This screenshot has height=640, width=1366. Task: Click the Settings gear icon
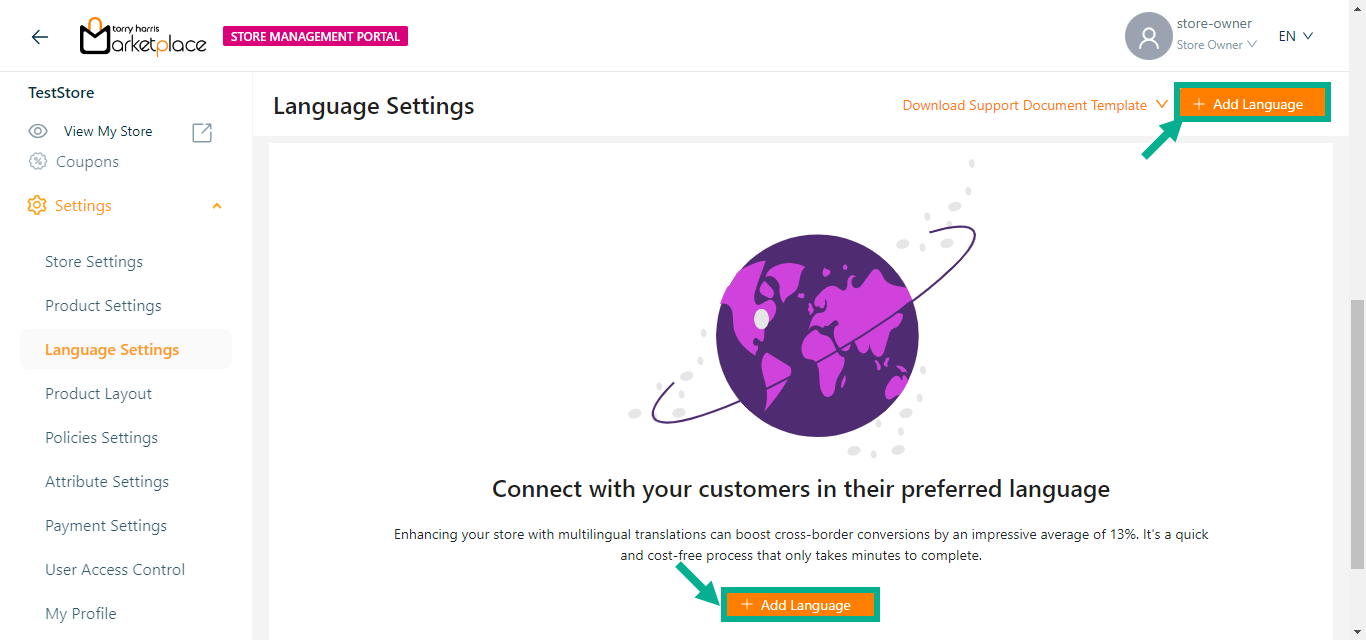37,205
